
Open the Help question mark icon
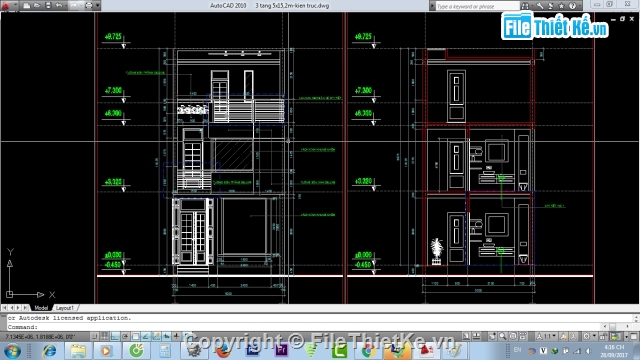click(572, 6)
